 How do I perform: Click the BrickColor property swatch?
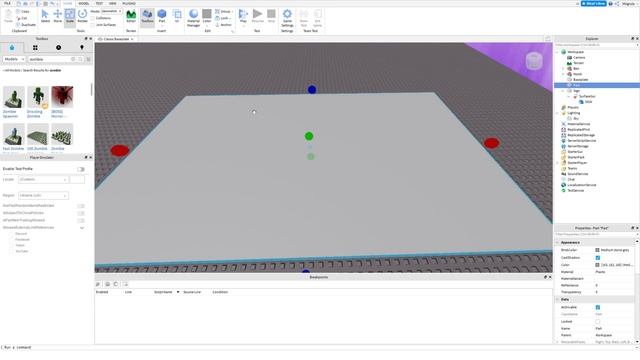[x=597, y=250]
